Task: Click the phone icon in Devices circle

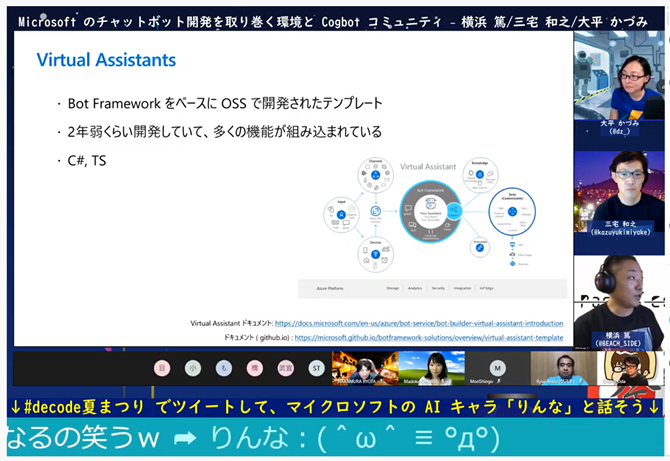Action: [x=365, y=250]
